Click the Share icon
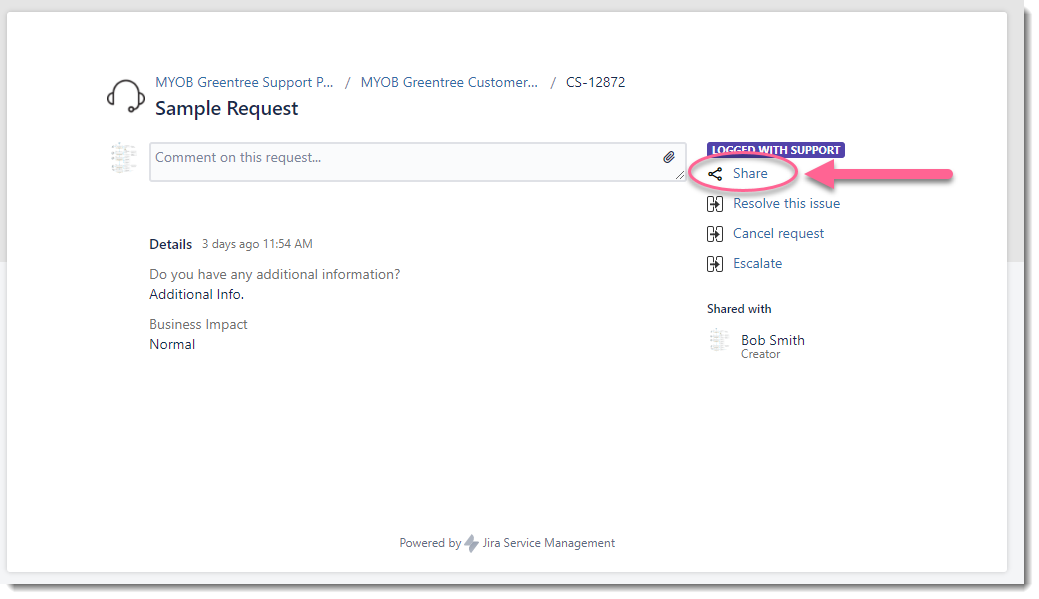This screenshot has height=599, width=1039. (x=715, y=174)
